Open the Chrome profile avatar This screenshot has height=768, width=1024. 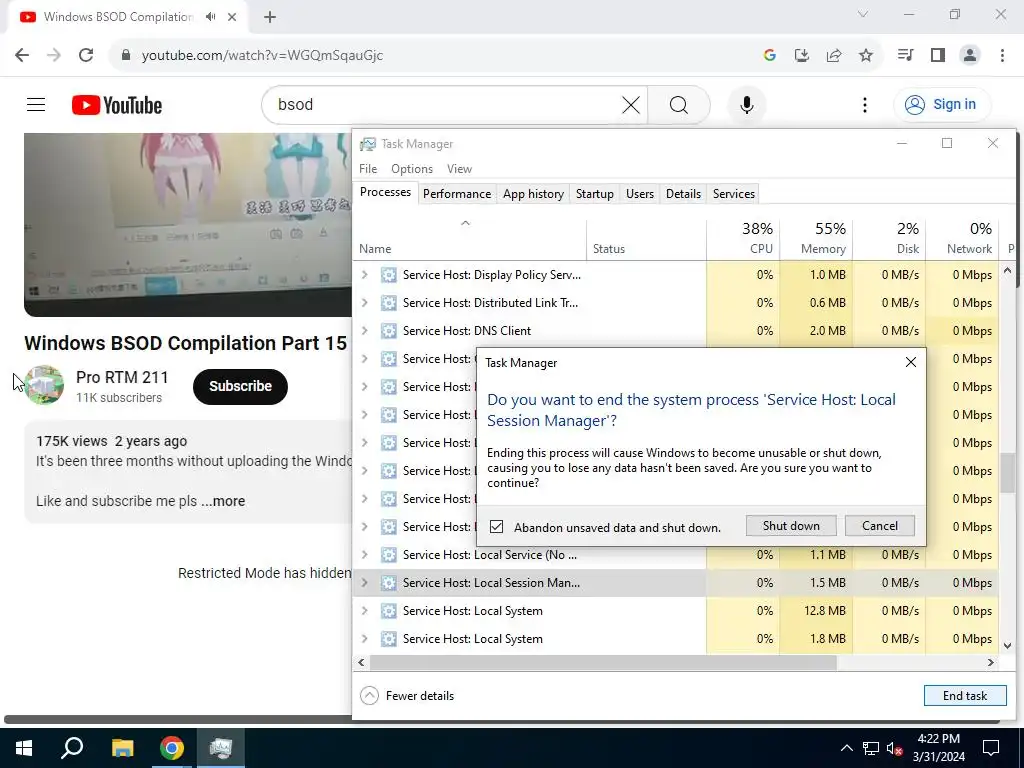[x=970, y=55]
